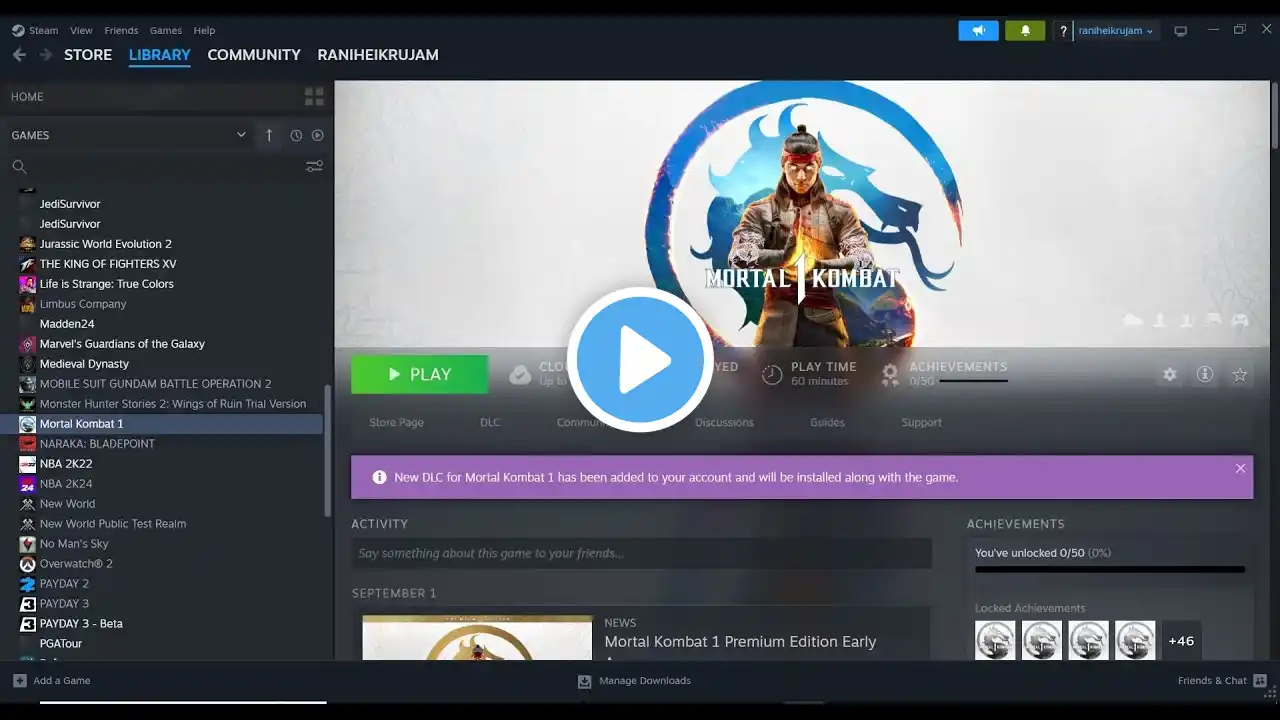Viewport: 1280px width, 720px height.
Task: Show the +46 more locked achievements
Action: click(1181, 641)
